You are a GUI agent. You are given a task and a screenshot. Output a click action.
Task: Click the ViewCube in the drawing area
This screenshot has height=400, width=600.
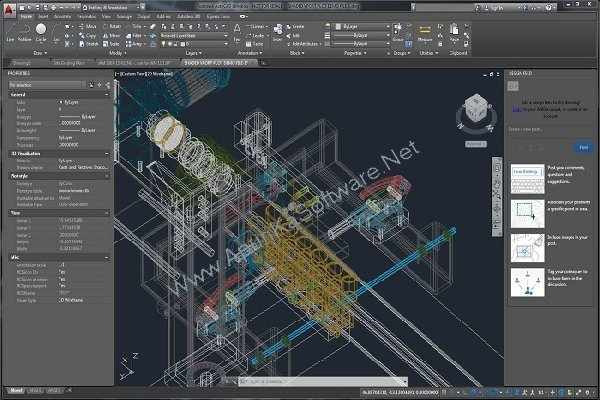click(476, 114)
